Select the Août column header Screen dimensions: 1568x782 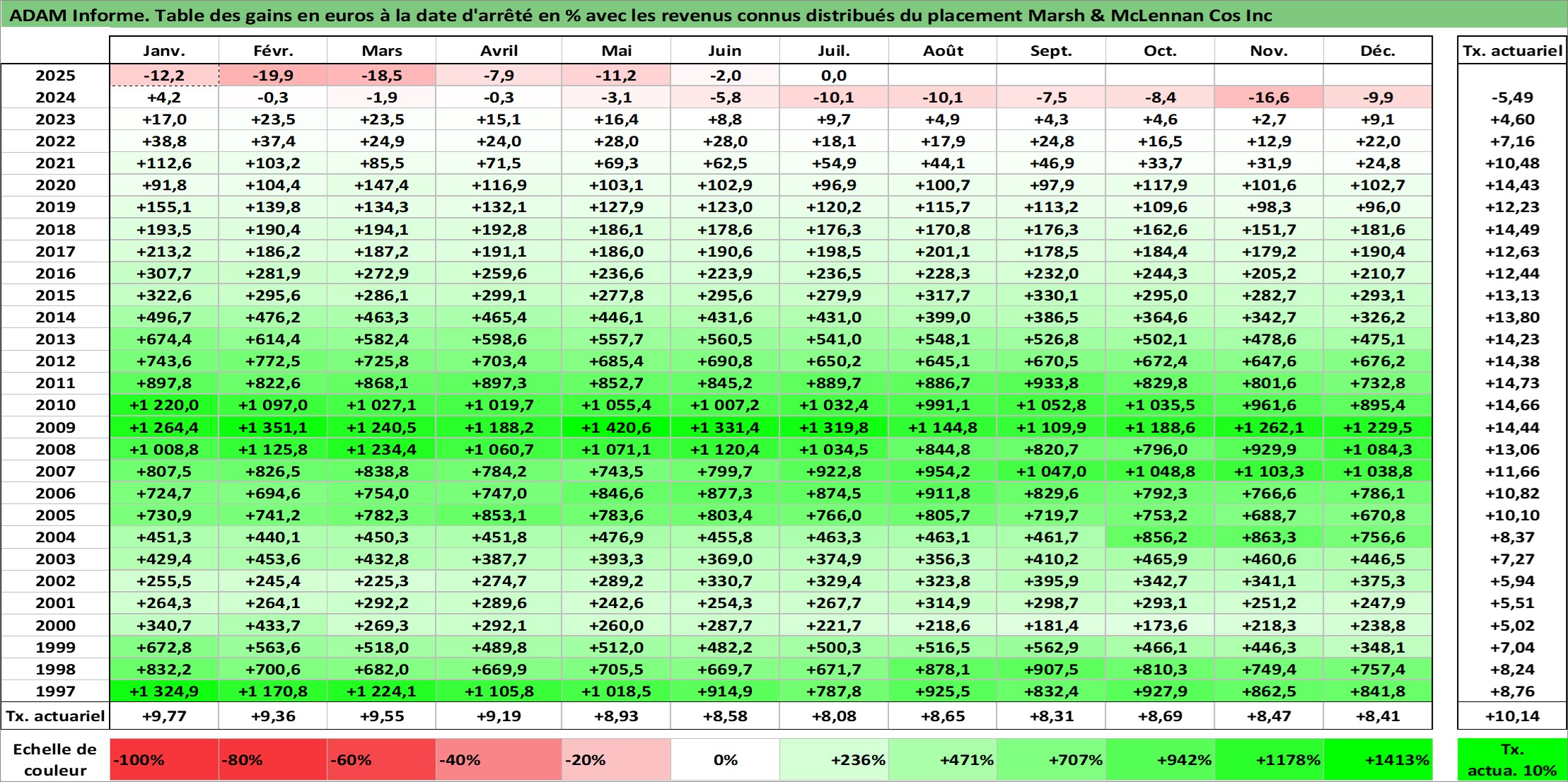[943, 51]
